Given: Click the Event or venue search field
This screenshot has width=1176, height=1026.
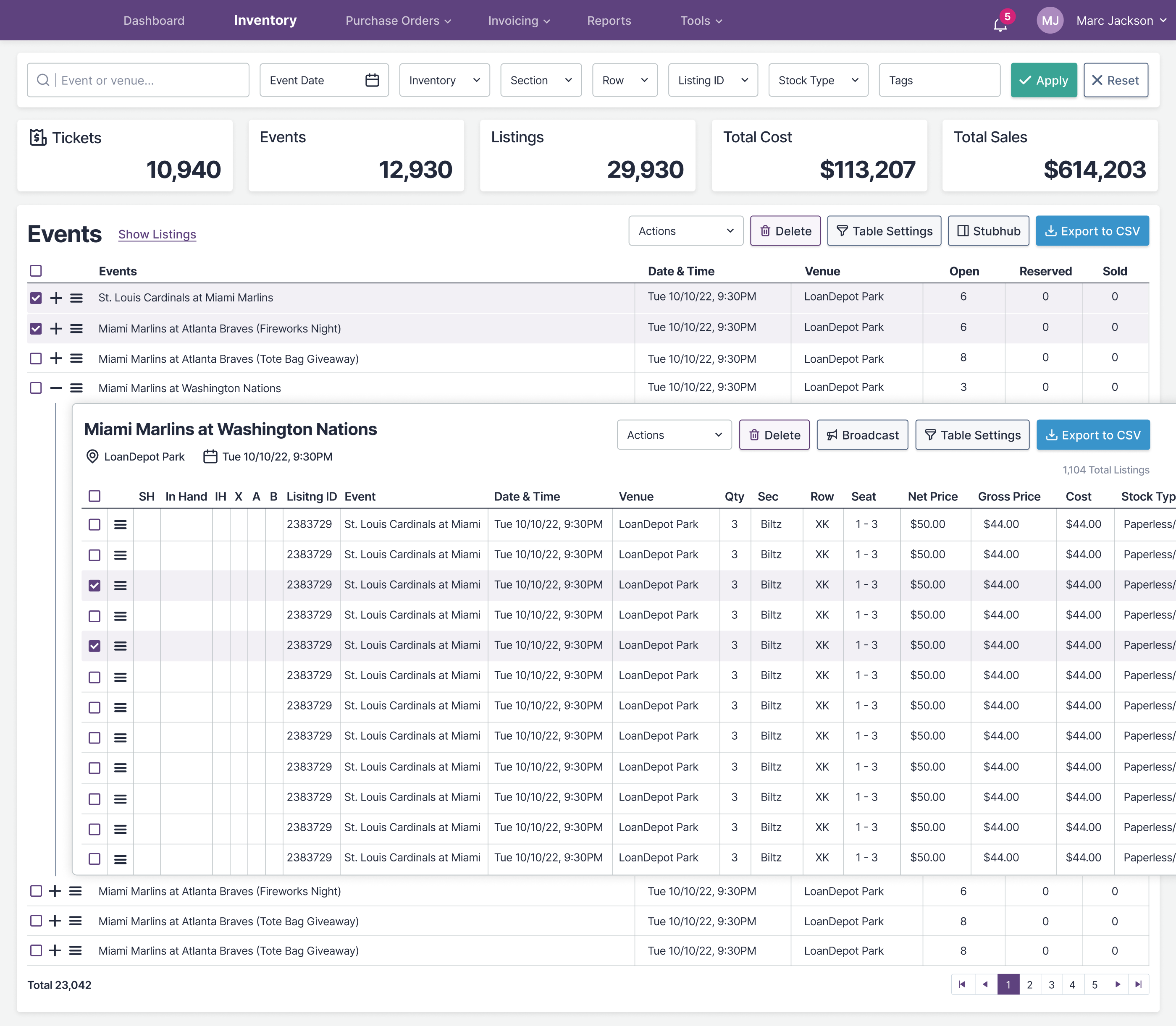Looking at the screenshot, I should click(138, 80).
